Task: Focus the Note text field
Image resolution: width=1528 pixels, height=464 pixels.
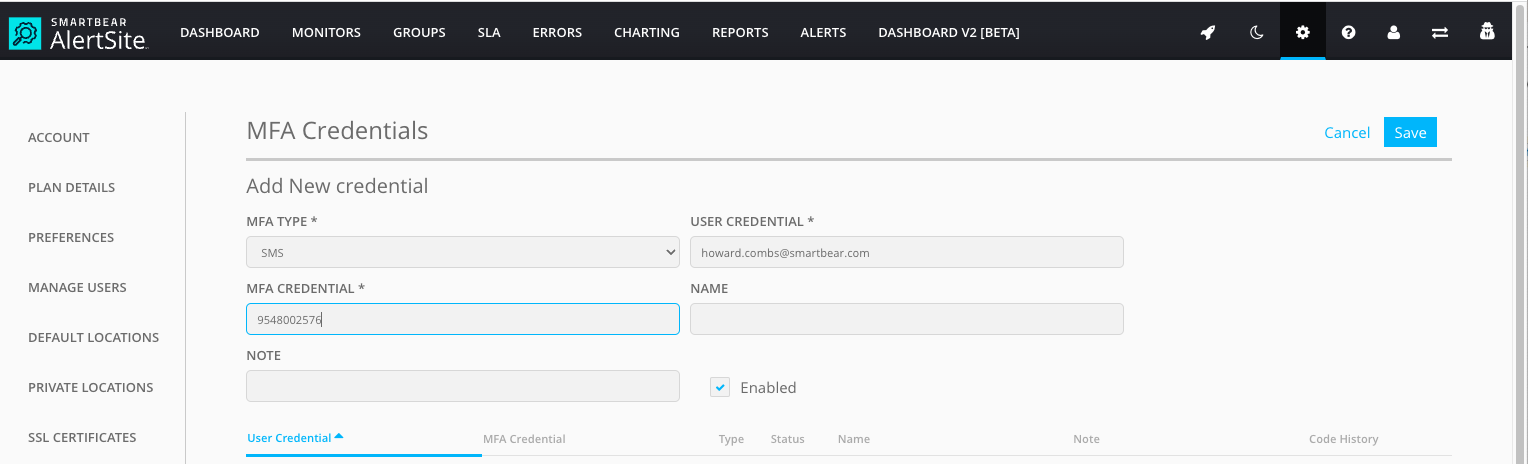Action: coord(462,386)
